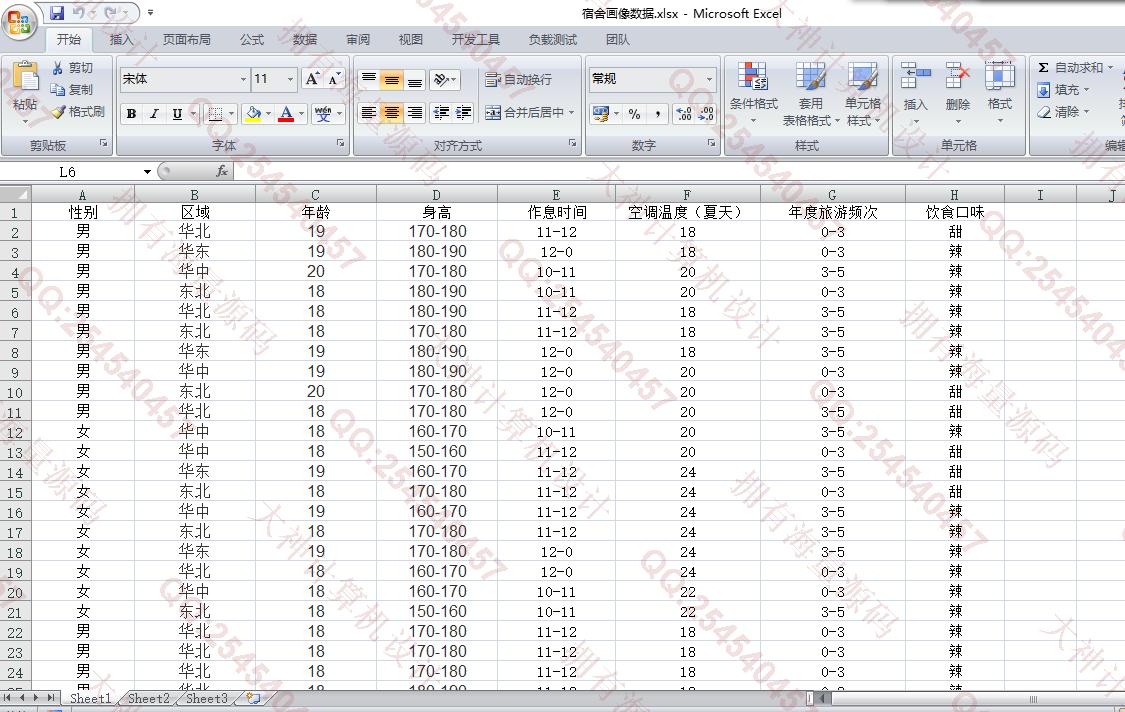Open format as table (套用表格格式)
Viewport: 1125px width, 712px height.
[x=811, y=93]
